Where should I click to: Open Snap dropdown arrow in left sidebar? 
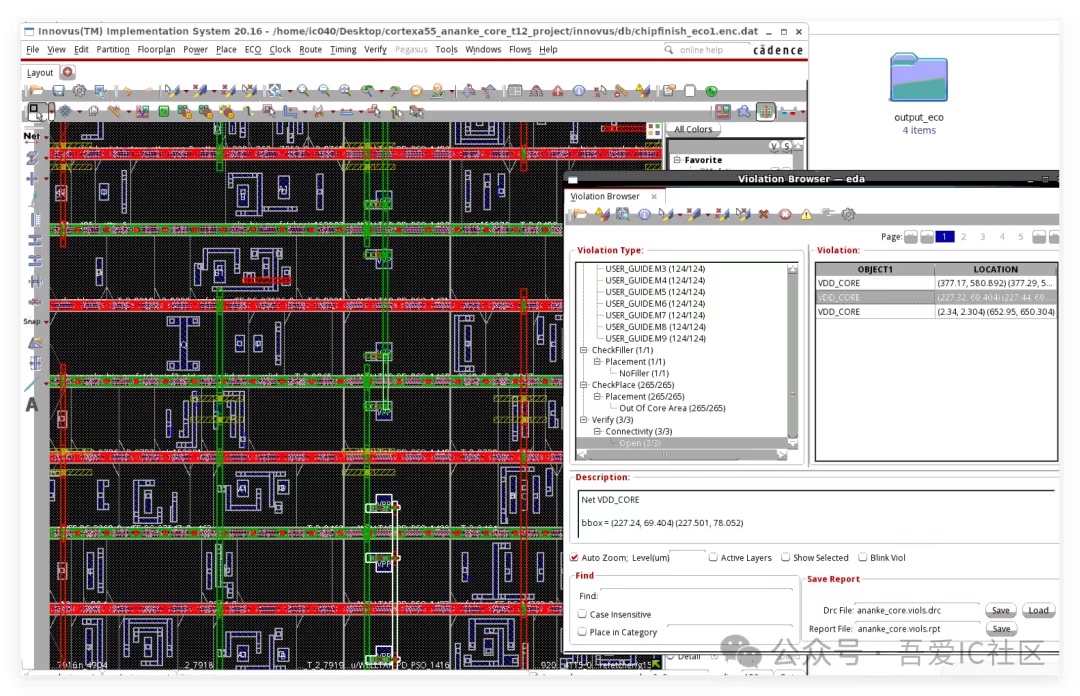(x=46, y=322)
